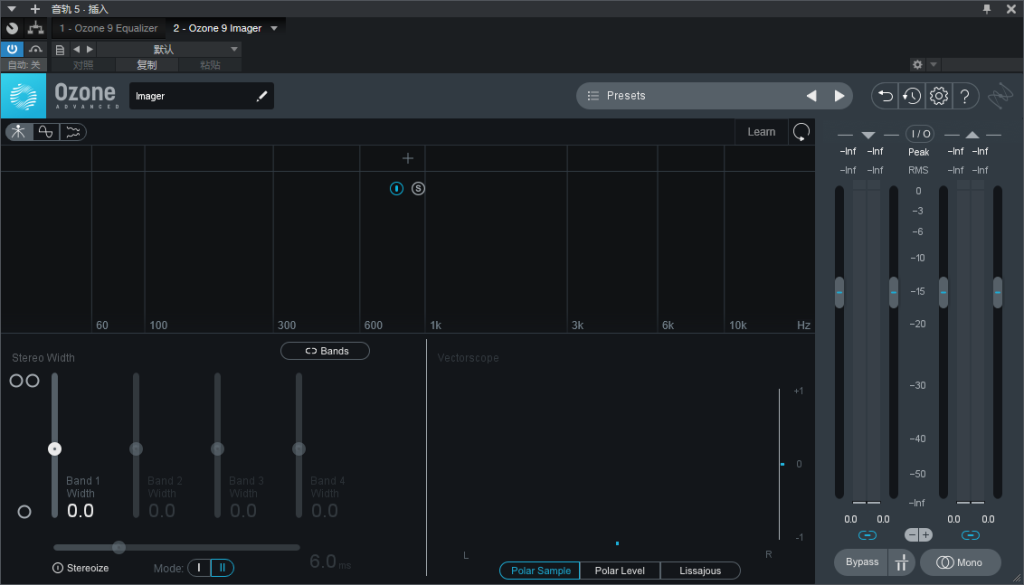Select Stereoize Mode I
Image resolution: width=1024 pixels, height=585 pixels.
click(x=199, y=568)
